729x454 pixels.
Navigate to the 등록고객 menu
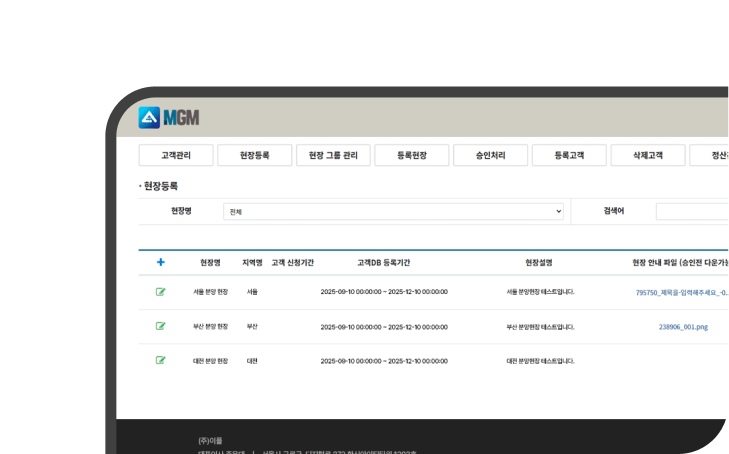(569, 156)
